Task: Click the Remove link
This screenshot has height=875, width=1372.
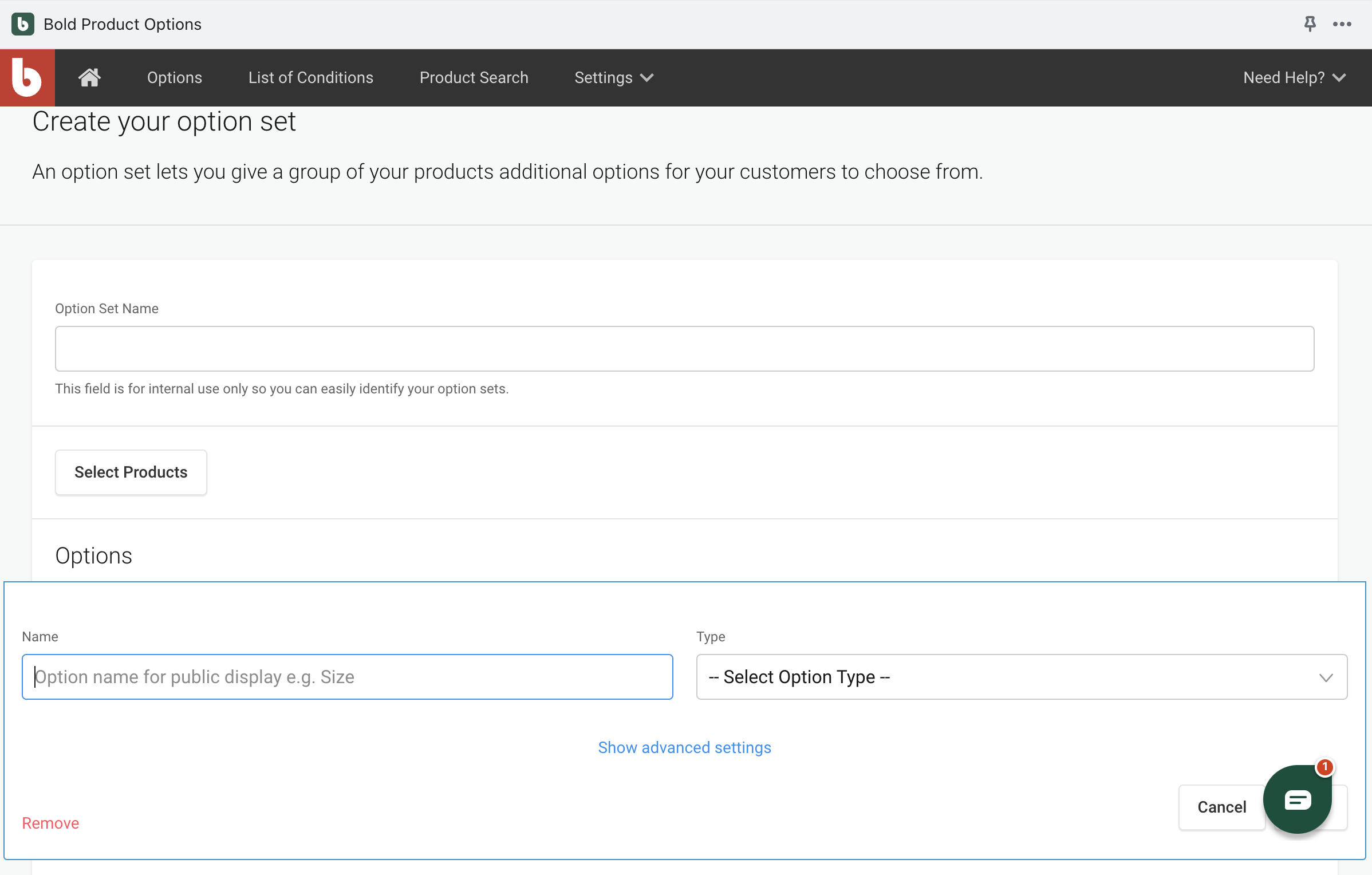Action: click(x=51, y=823)
